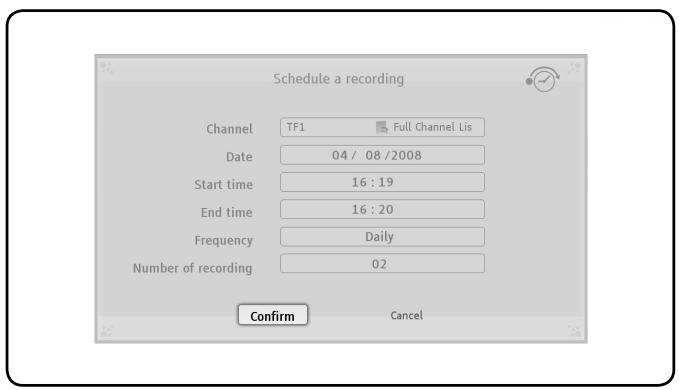Confirm the scheduled recording

point(273,315)
